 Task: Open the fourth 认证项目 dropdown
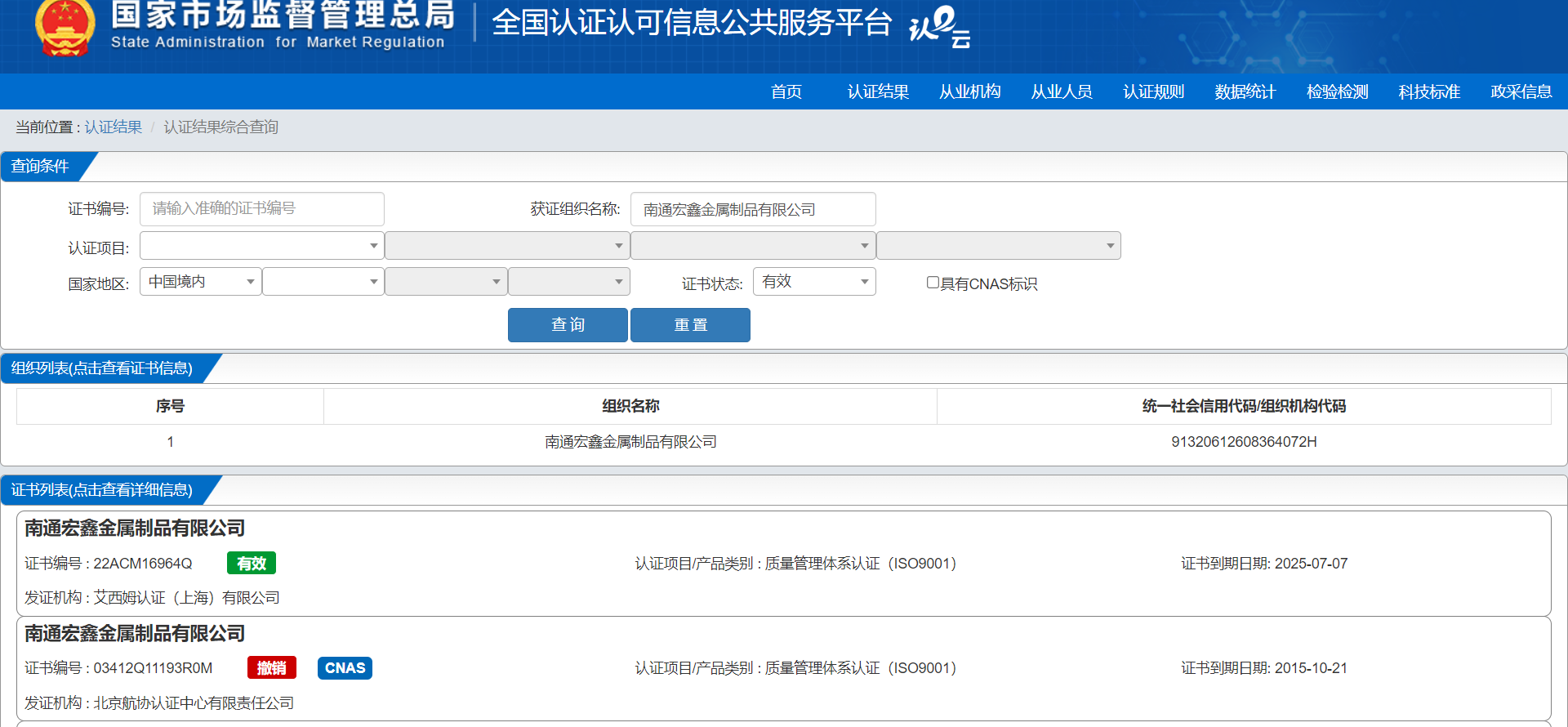(999, 246)
